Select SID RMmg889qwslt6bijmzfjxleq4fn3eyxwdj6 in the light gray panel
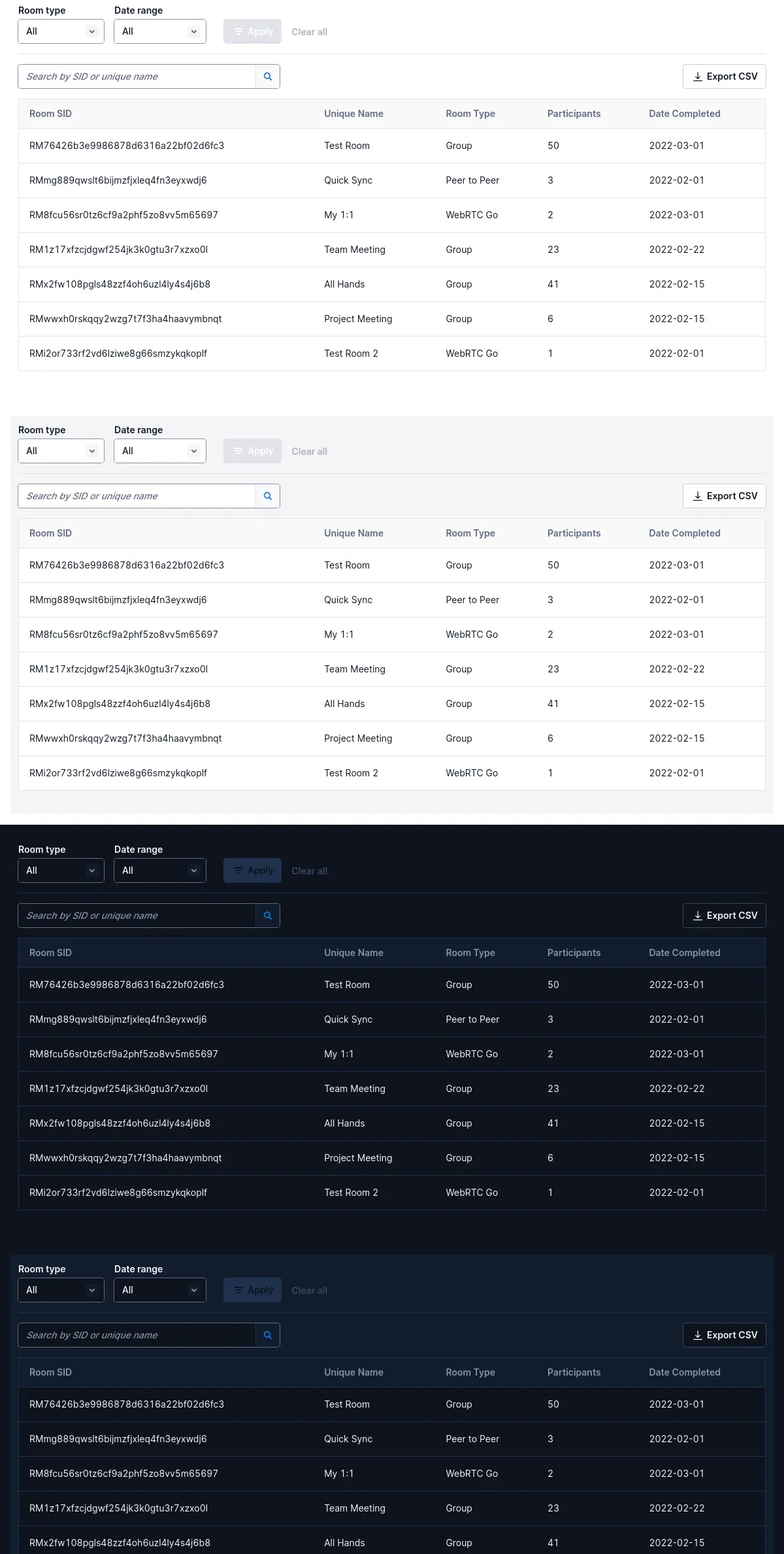Image resolution: width=784 pixels, height=1554 pixels. 118,600
